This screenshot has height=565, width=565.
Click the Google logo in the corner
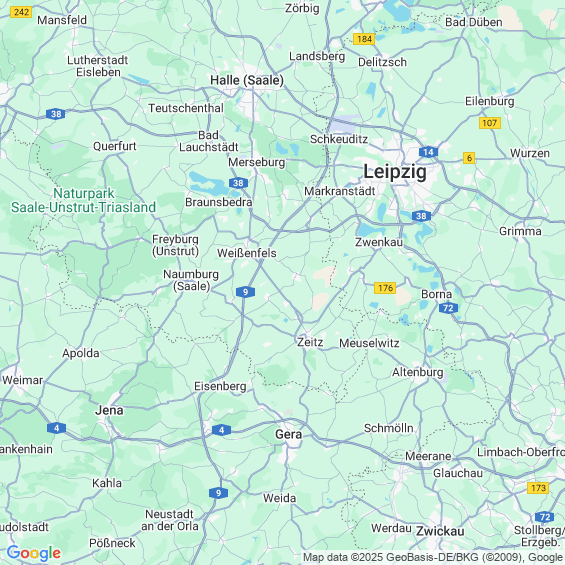coord(34,553)
